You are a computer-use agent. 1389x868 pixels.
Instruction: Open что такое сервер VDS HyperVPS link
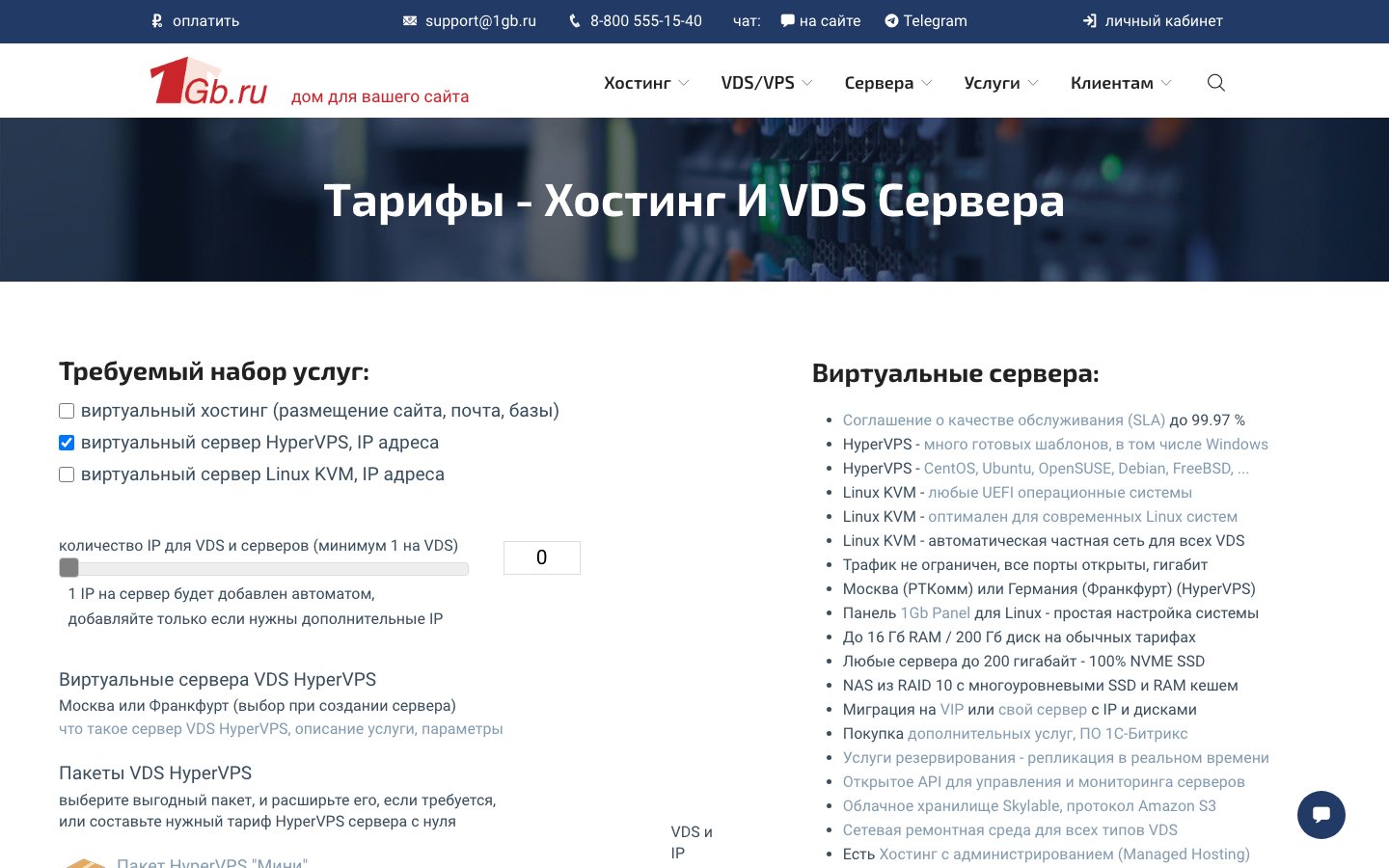click(281, 729)
